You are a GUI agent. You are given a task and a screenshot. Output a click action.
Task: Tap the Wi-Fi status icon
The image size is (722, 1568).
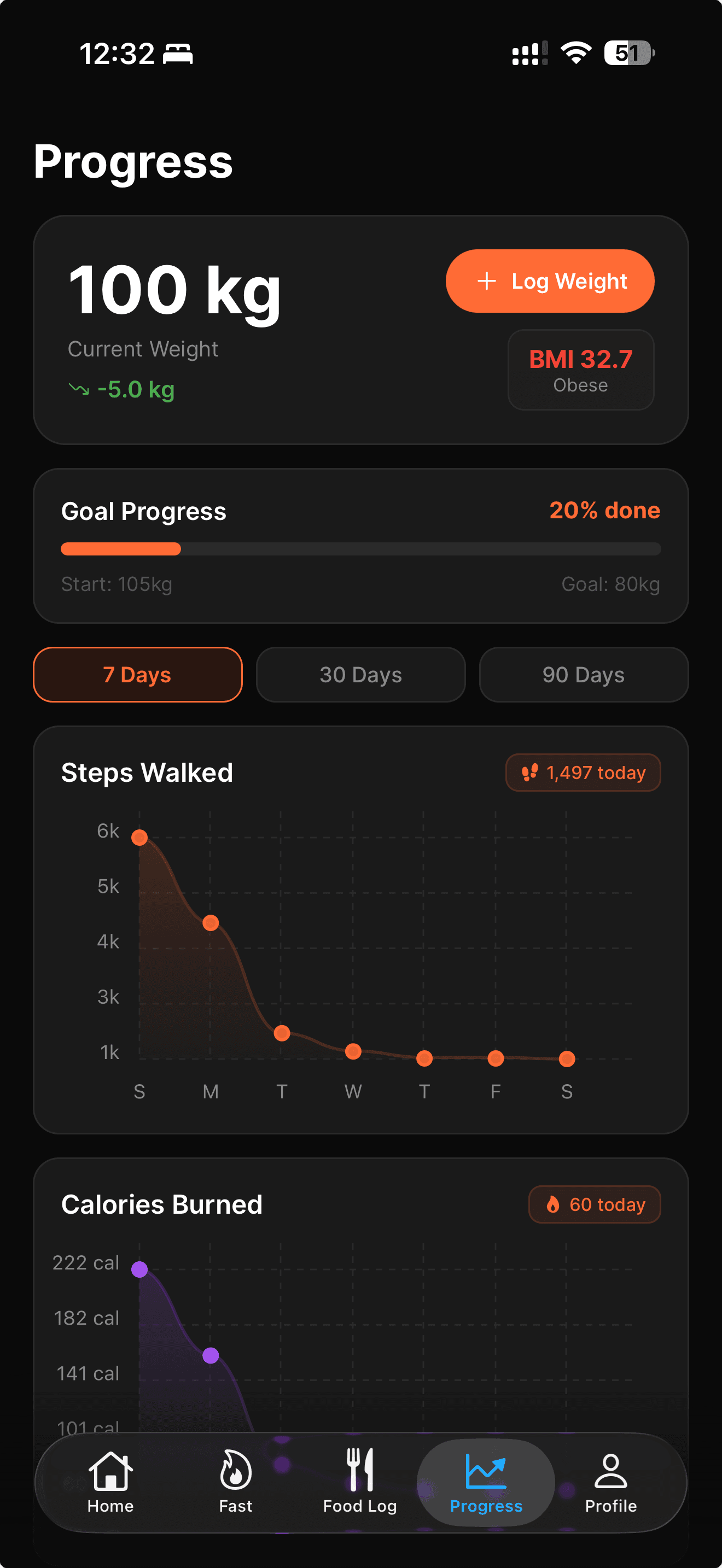[576, 53]
